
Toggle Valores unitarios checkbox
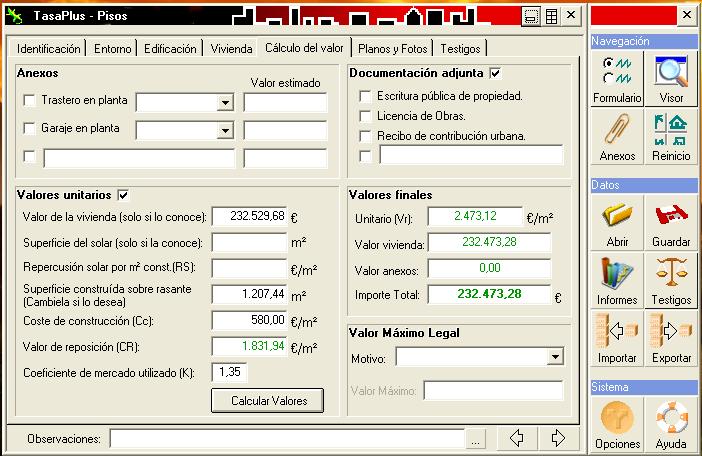click(123, 195)
